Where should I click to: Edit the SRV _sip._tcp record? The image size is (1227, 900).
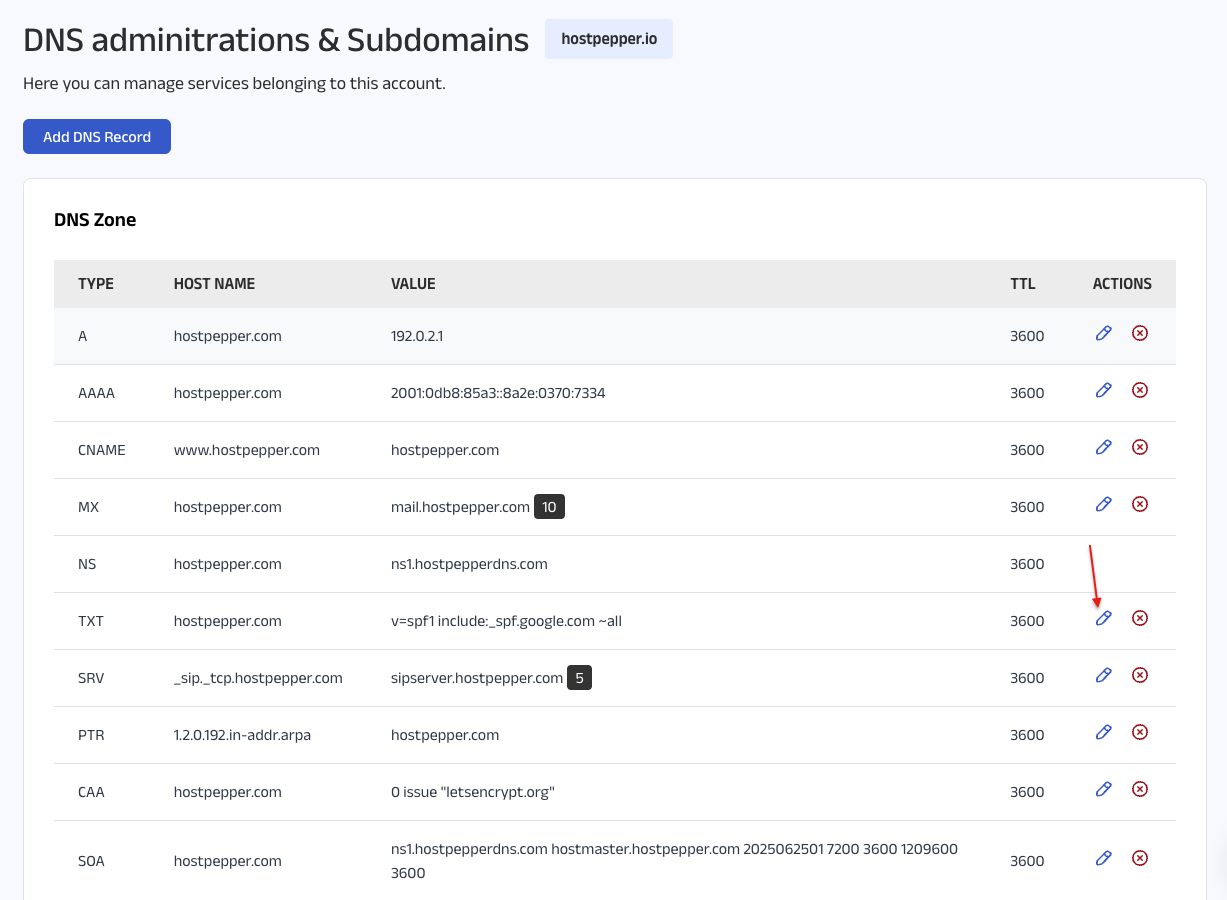pyautogui.click(x=1104, y=675)
